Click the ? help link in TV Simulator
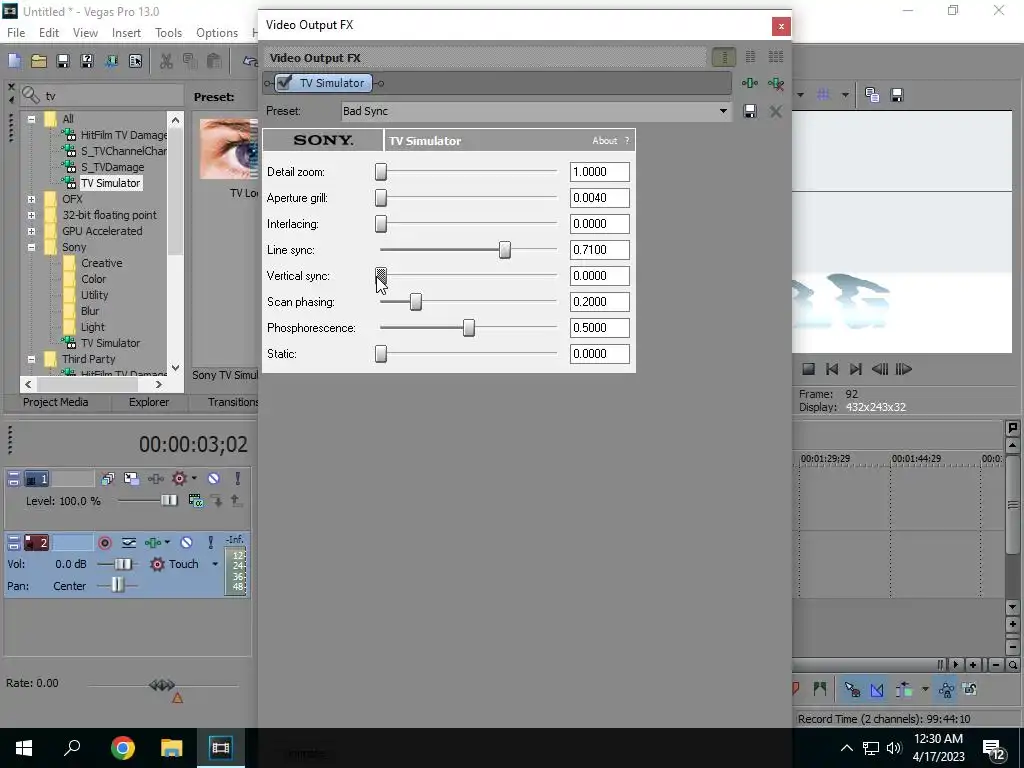Viewport: 1024px width, 768px height. coord(627,140)
